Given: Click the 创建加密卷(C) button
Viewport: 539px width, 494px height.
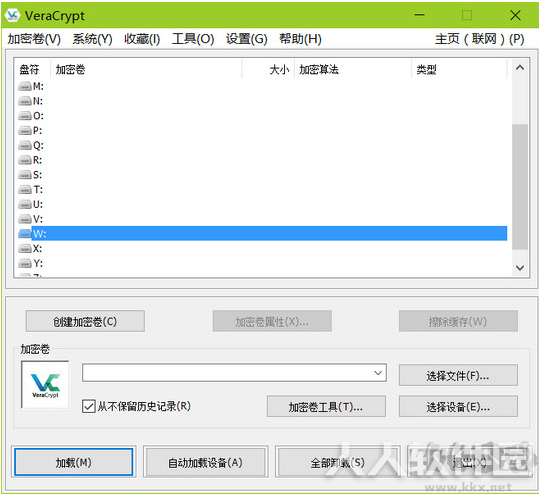Looking at the screenshot, I should coord(85,321).
